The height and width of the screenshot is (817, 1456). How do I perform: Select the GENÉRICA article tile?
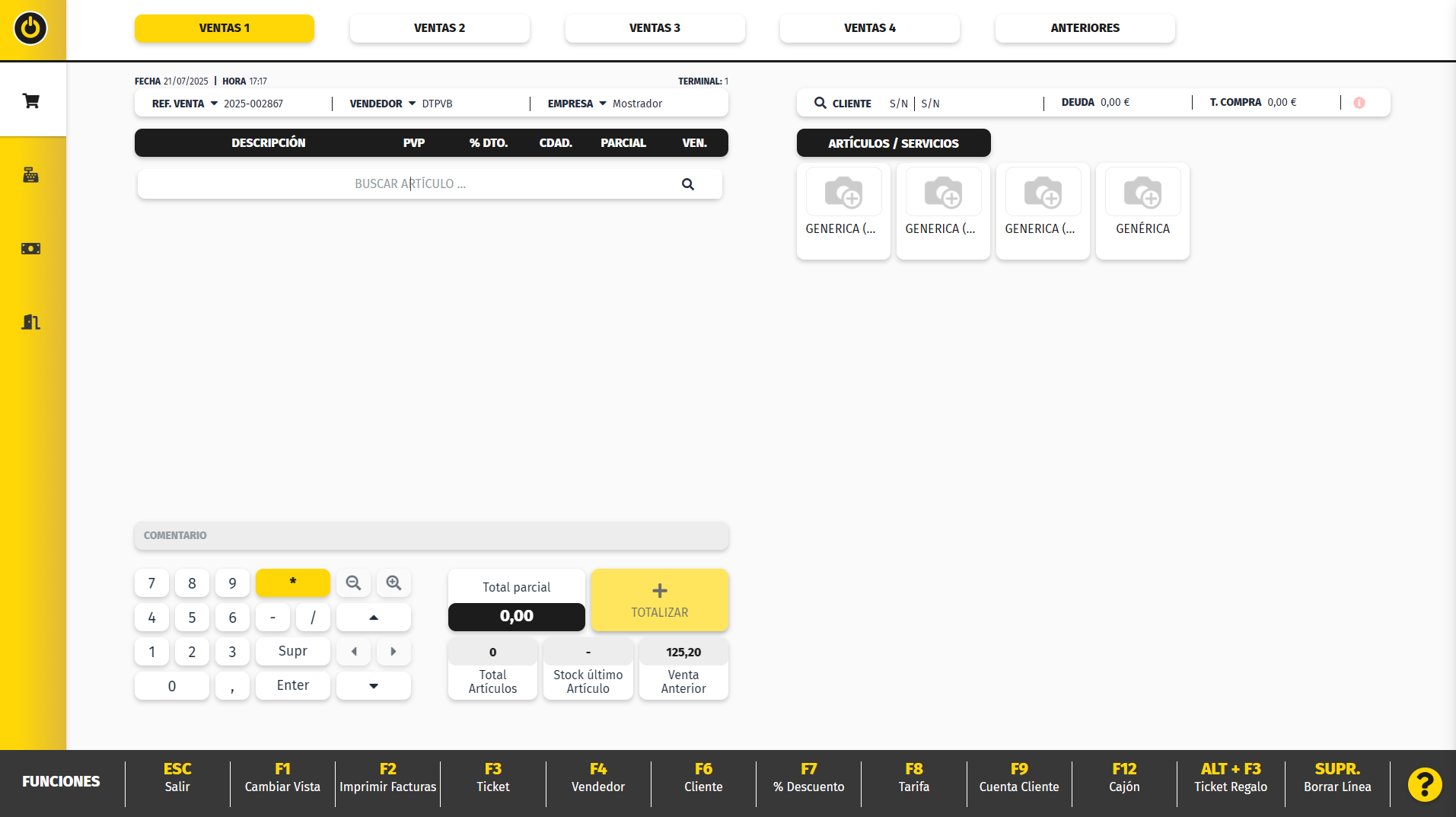click(x=1142, y=211)
